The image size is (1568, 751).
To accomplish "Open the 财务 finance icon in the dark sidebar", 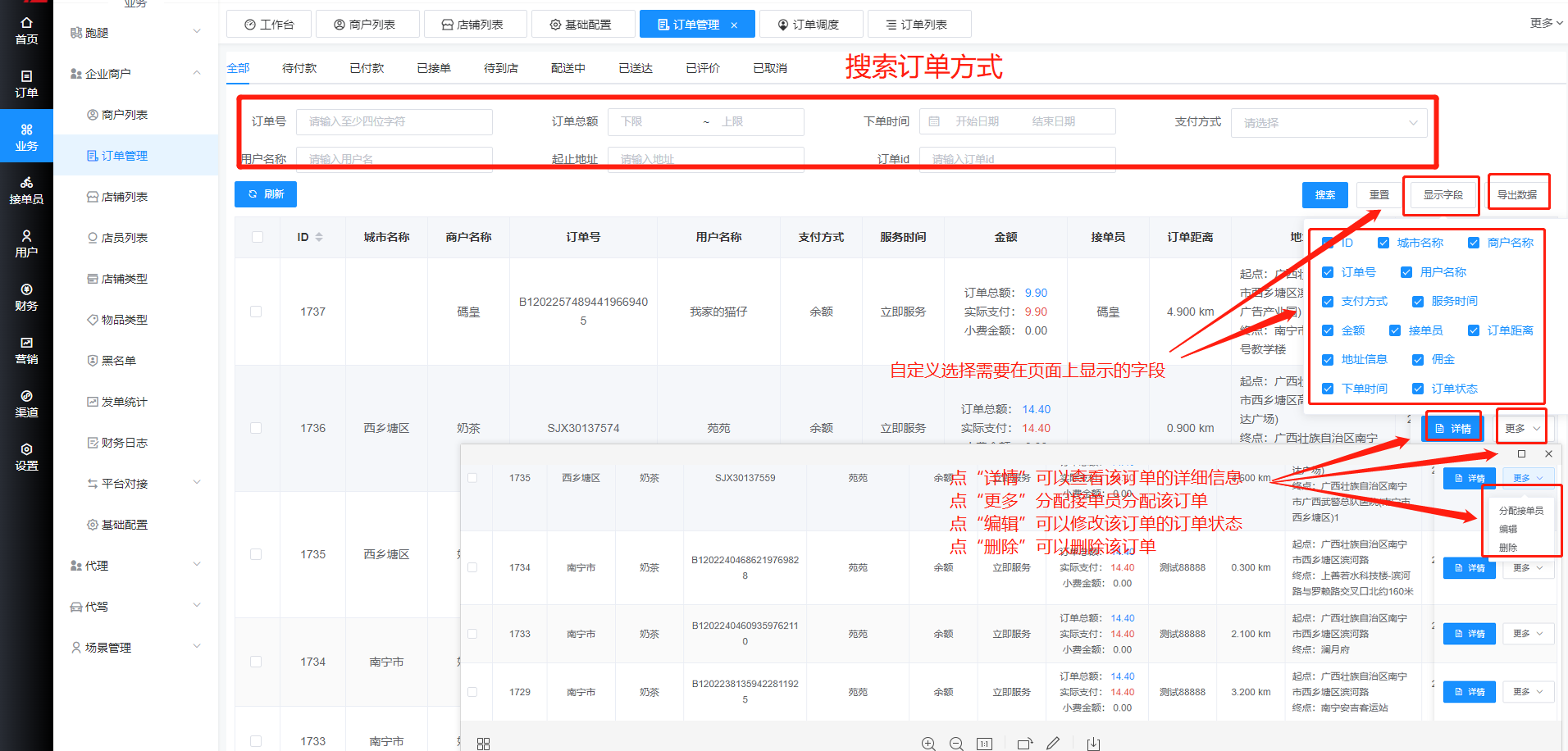I will pyautogui.click(x=26, y=297).
